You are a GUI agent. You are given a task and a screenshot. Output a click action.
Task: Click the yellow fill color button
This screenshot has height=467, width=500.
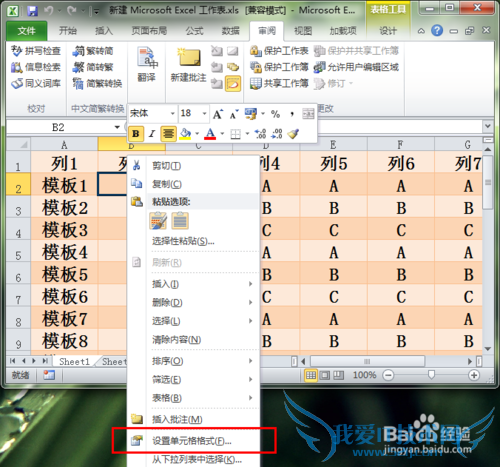[185, 134]
